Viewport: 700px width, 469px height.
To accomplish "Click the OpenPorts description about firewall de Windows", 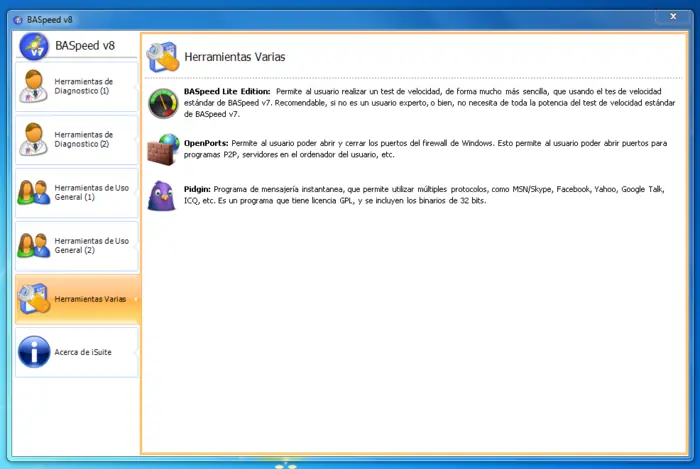I will point(425,149).
